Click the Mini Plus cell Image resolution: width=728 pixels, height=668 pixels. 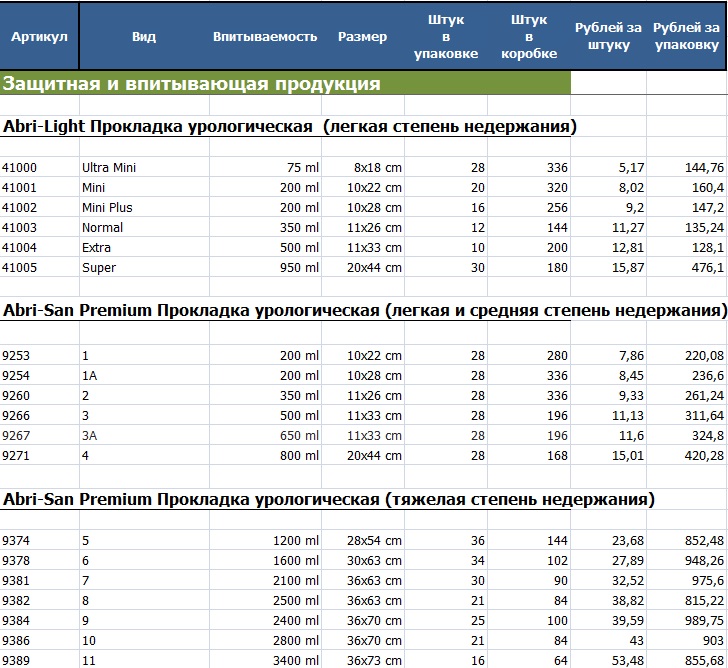pos(144,208)
